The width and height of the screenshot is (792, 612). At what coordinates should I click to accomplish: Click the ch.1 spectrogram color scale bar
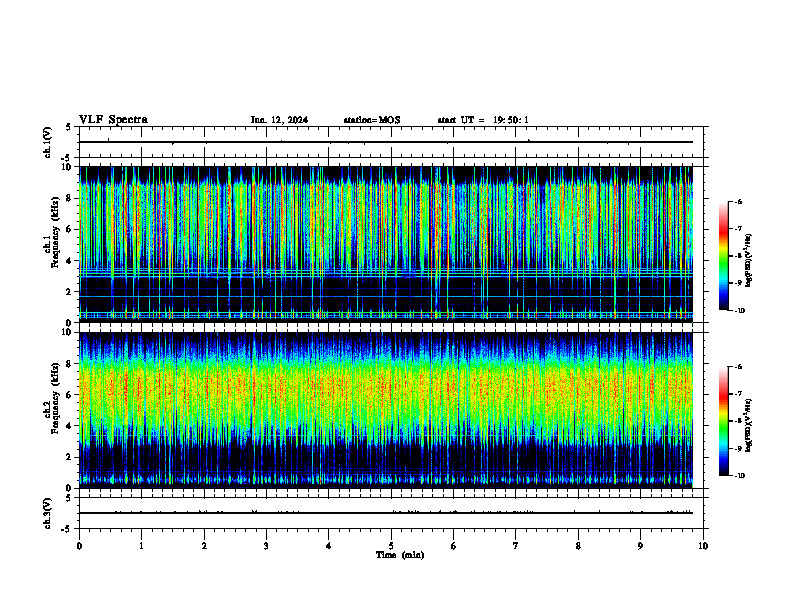pos(724,256)
